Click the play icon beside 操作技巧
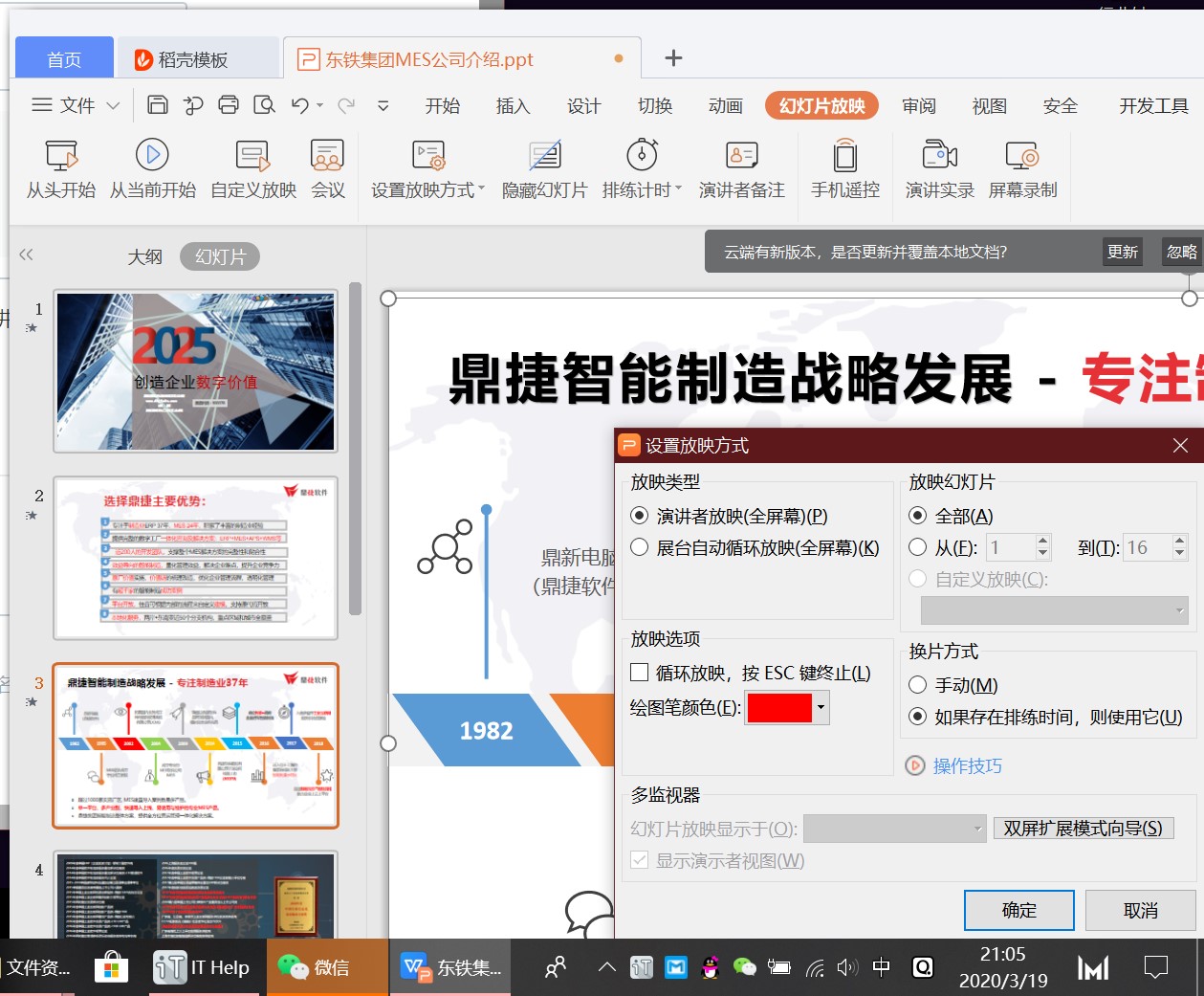This screenshot has width=1204, height=996. pos(915,765)
